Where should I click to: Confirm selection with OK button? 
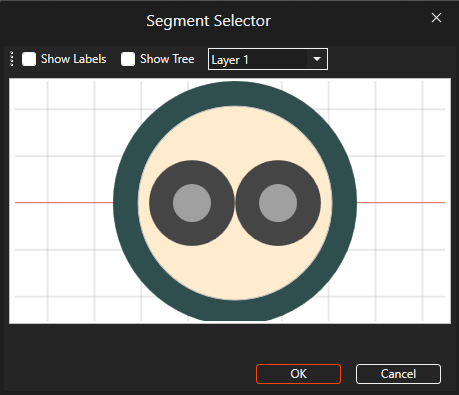click(298, 374)
